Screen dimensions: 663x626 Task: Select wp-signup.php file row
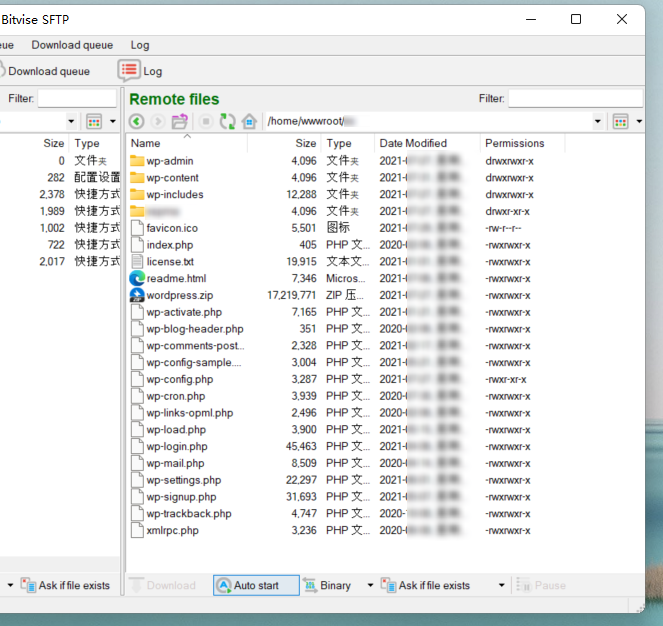[345, 497]
